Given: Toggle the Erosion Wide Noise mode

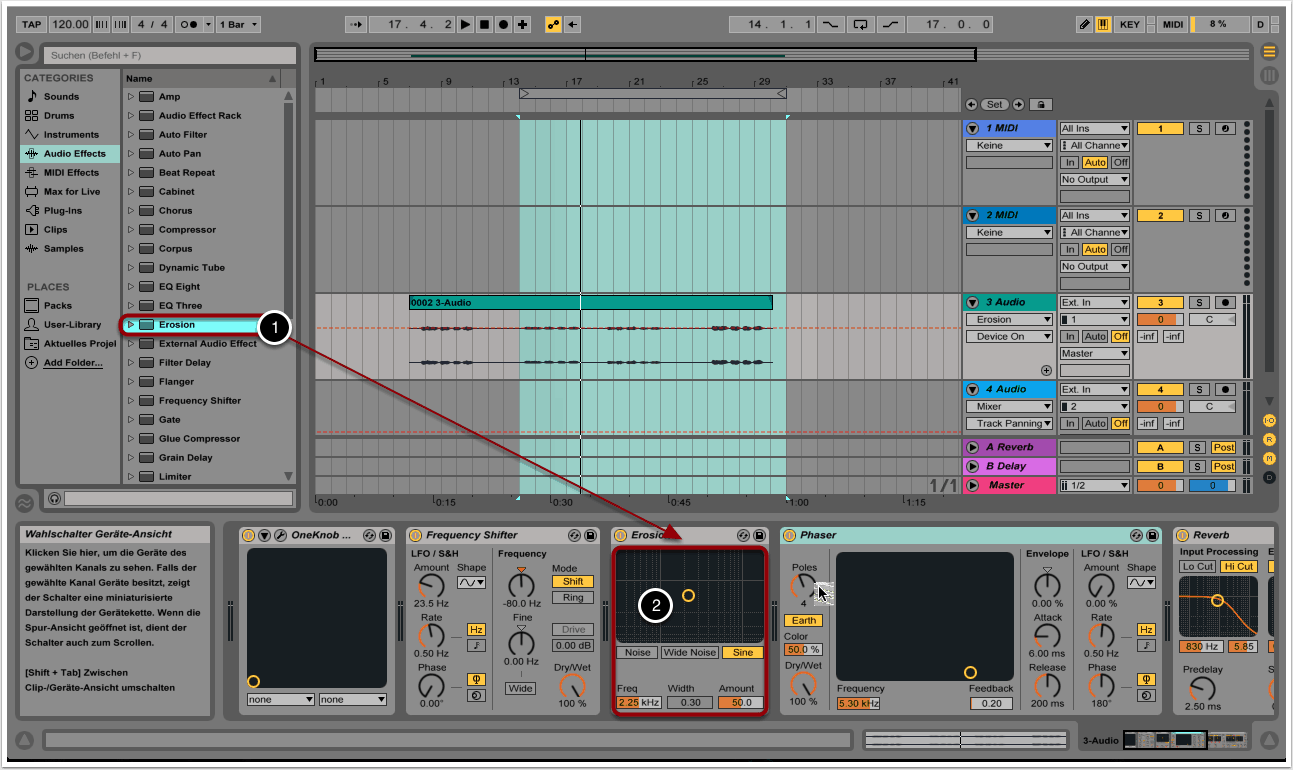Looking at the screenshot, I should [x=689, y=653].
